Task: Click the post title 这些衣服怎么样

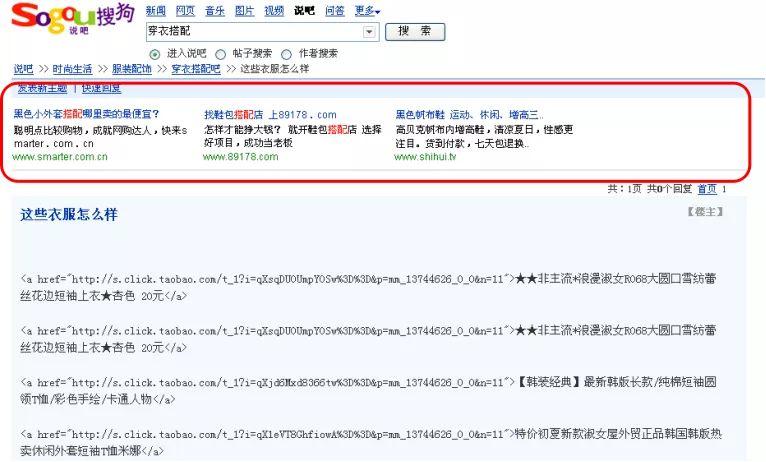Action: tap(69, 214)
